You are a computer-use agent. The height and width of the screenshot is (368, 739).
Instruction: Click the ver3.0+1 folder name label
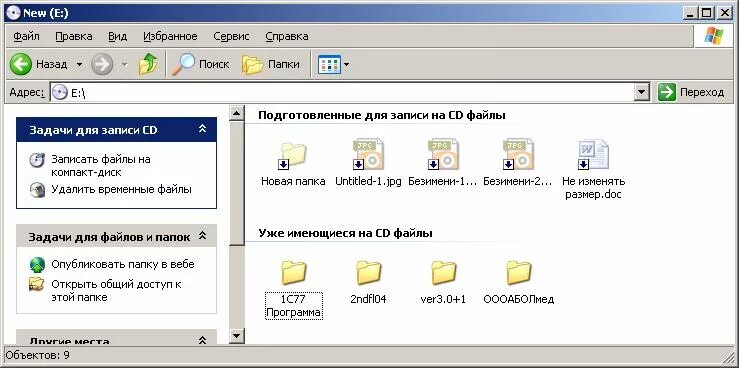[x=443, y=299]
